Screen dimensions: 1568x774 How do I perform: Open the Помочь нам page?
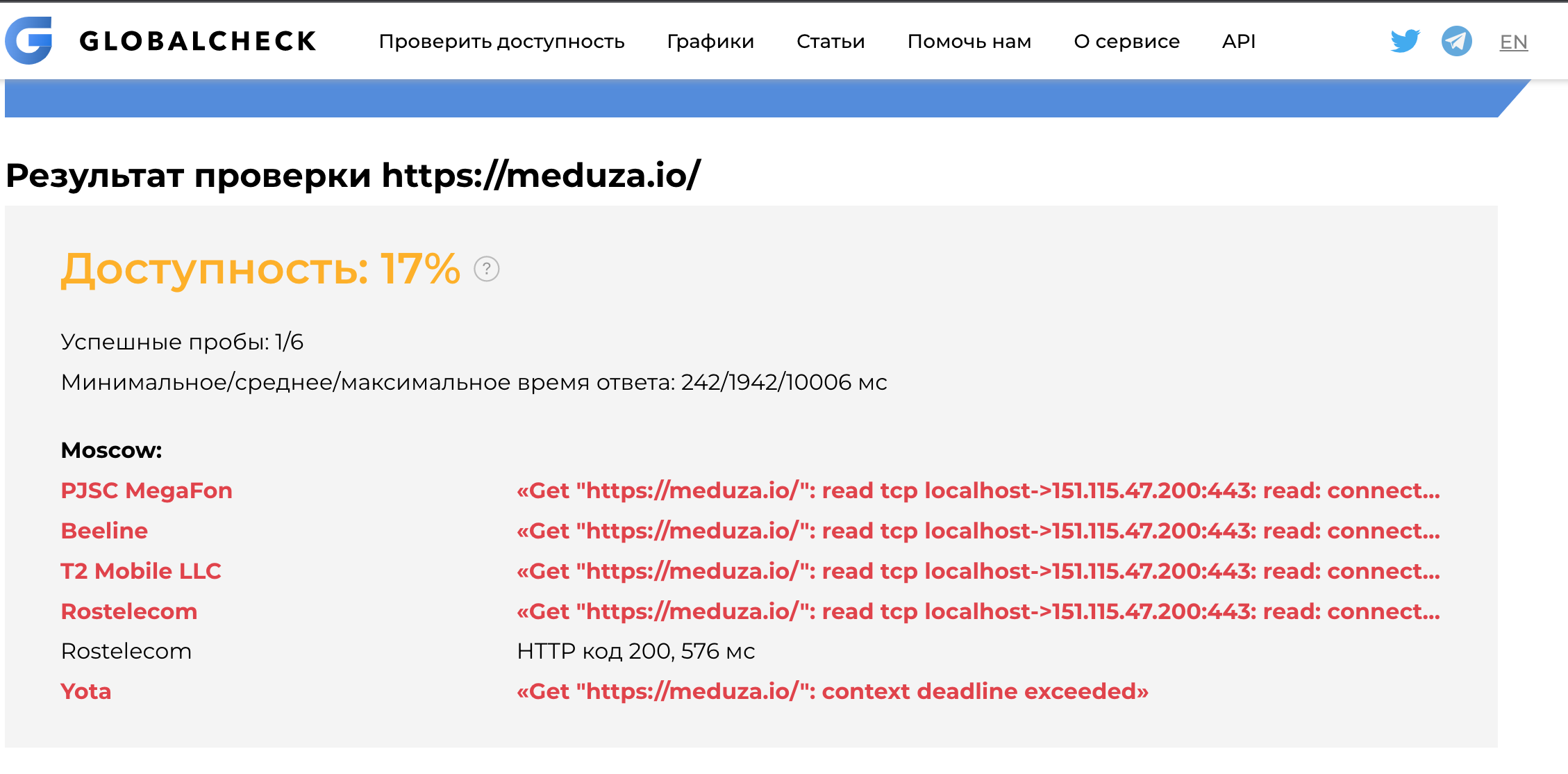point(969,41)
